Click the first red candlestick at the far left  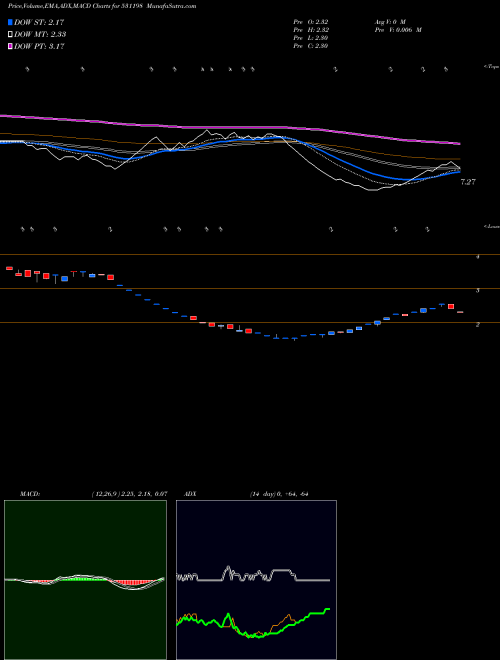9,268
